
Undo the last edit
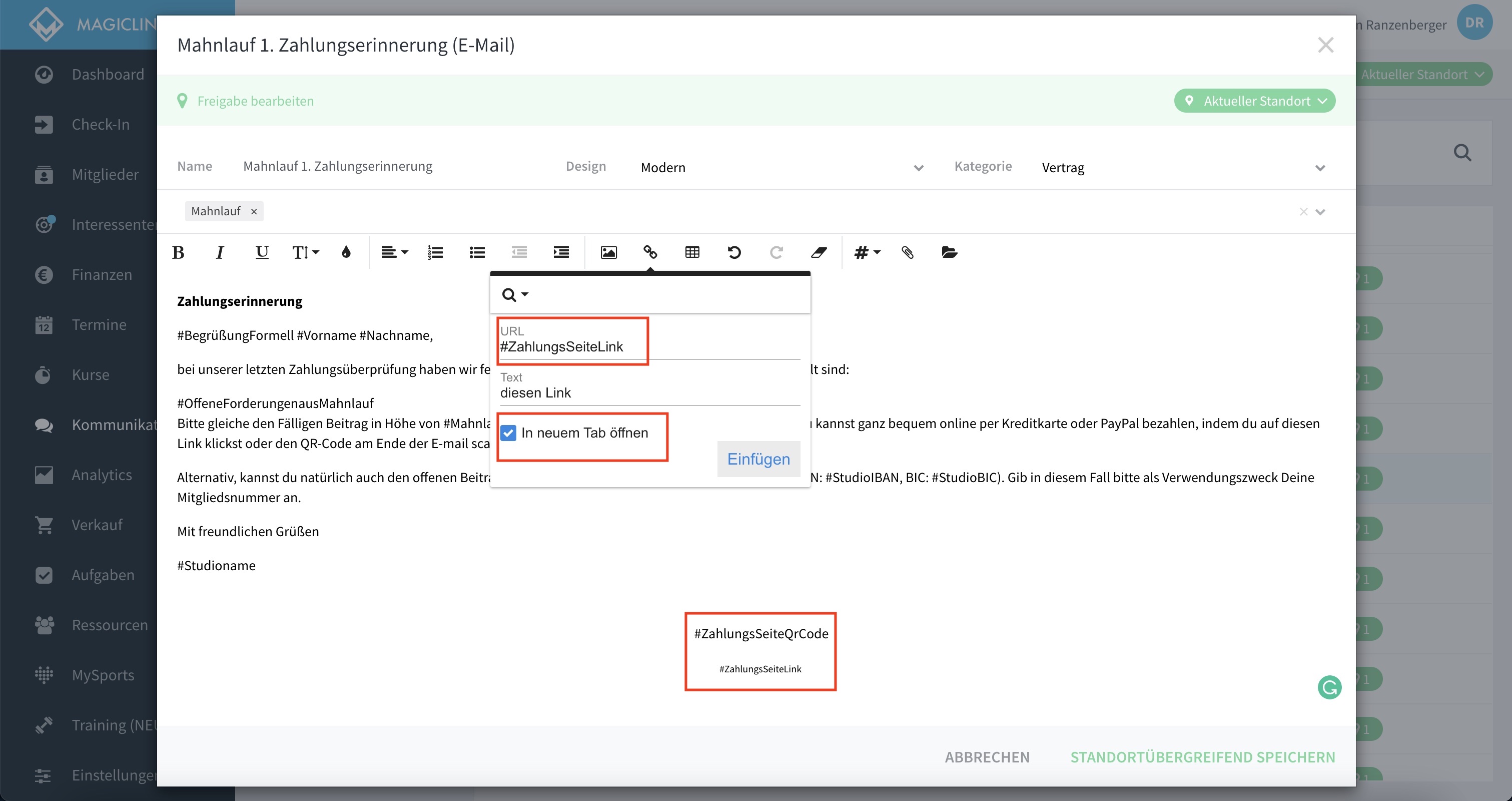[734, 252]
